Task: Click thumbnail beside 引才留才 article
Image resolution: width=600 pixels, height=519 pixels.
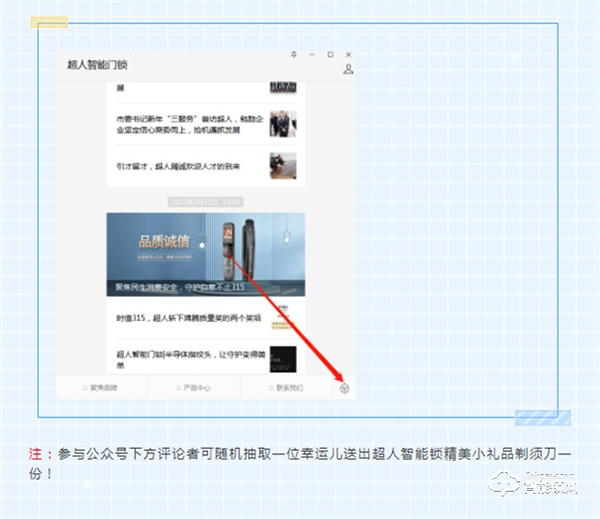Action: click(x=283, y=165)
